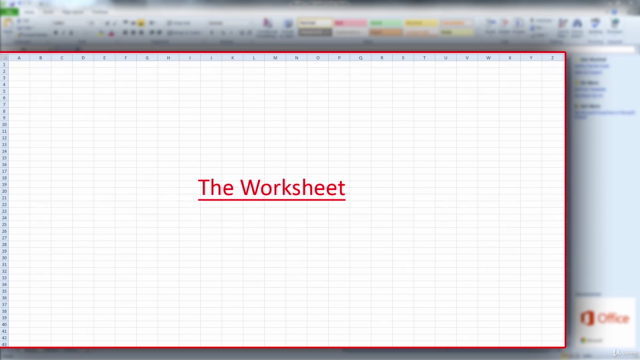Select column T header
640x360 pixels.
point(424,58)
